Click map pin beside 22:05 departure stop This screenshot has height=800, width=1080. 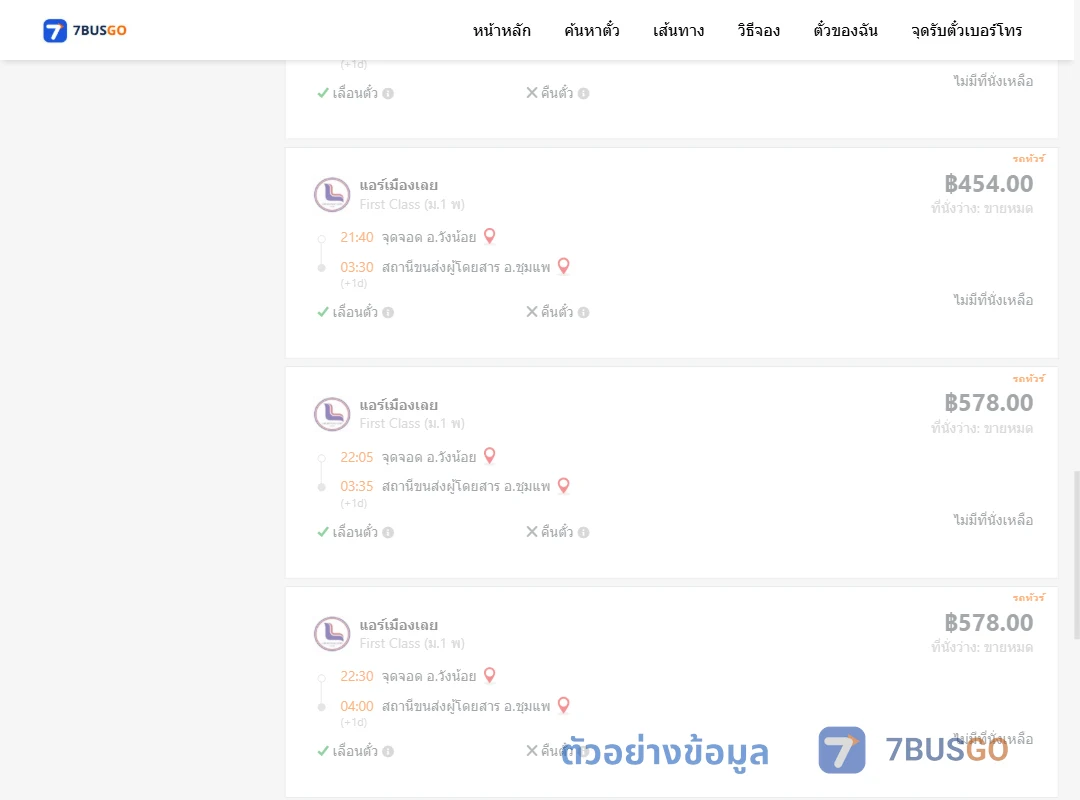tap(490, 455)
